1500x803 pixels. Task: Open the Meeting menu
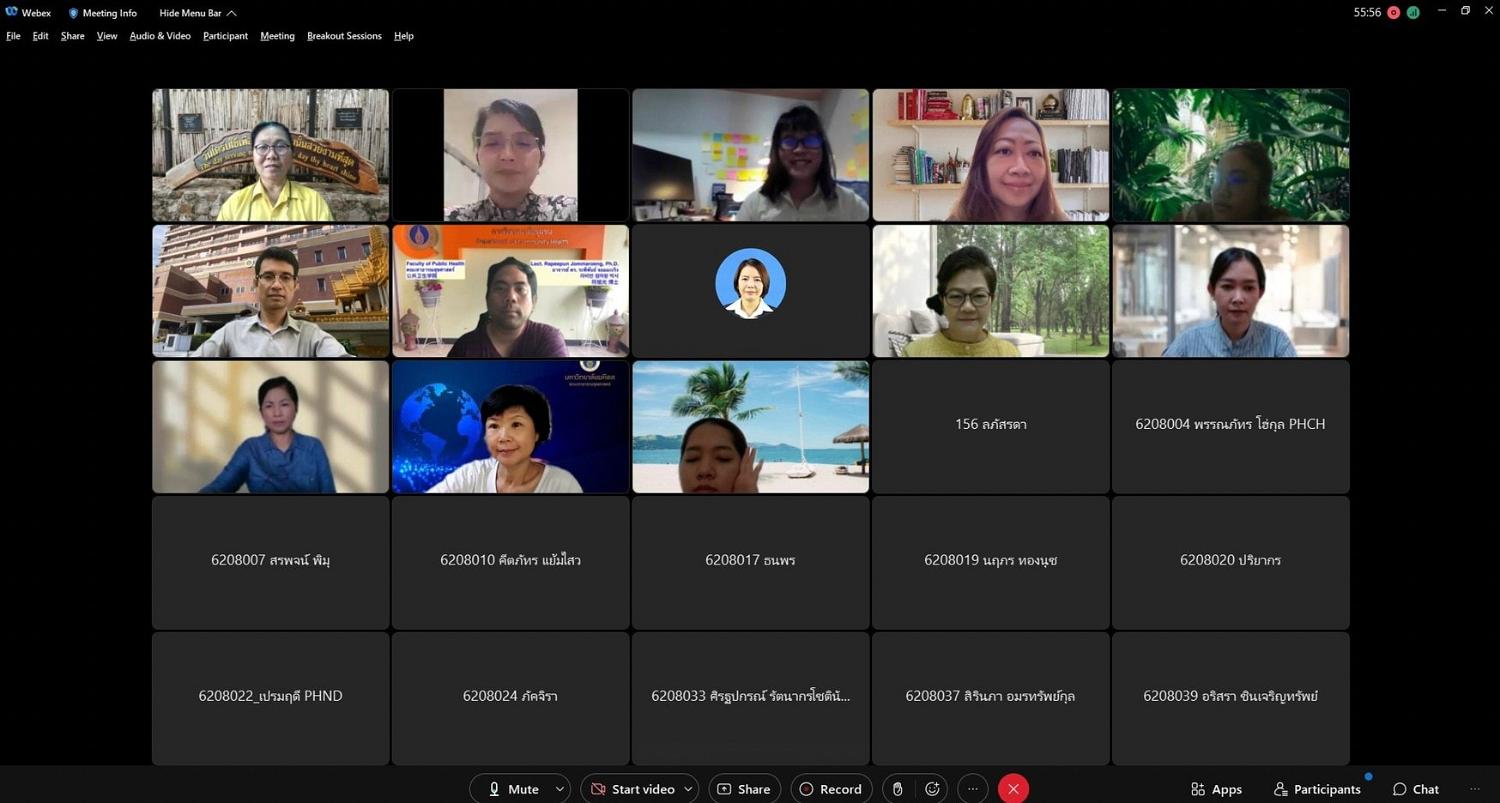(x=277, y=36)
